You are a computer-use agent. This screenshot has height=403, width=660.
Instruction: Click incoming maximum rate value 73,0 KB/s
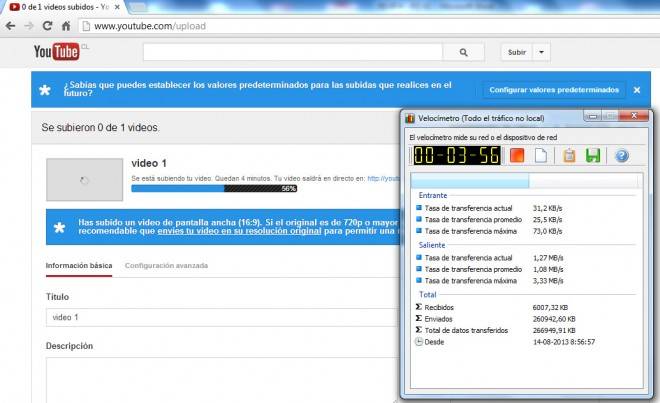[547, 231]
